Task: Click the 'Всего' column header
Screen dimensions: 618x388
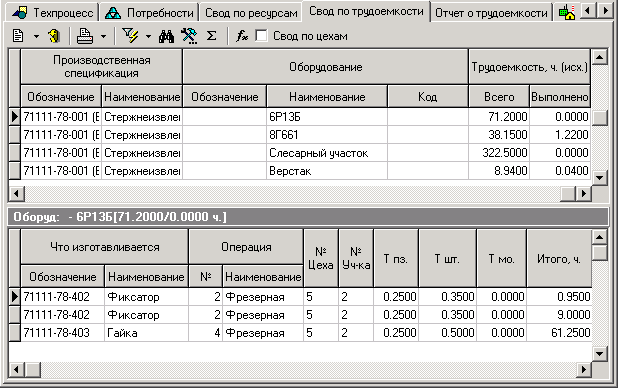Action: pos(499,97)
